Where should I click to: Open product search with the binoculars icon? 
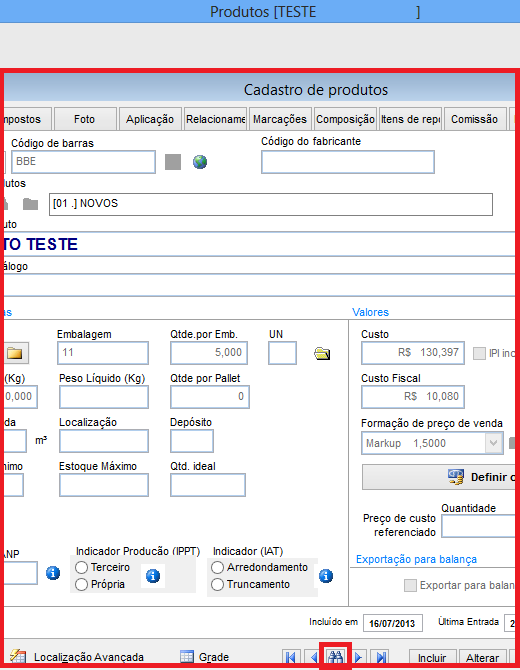(336, 656)
